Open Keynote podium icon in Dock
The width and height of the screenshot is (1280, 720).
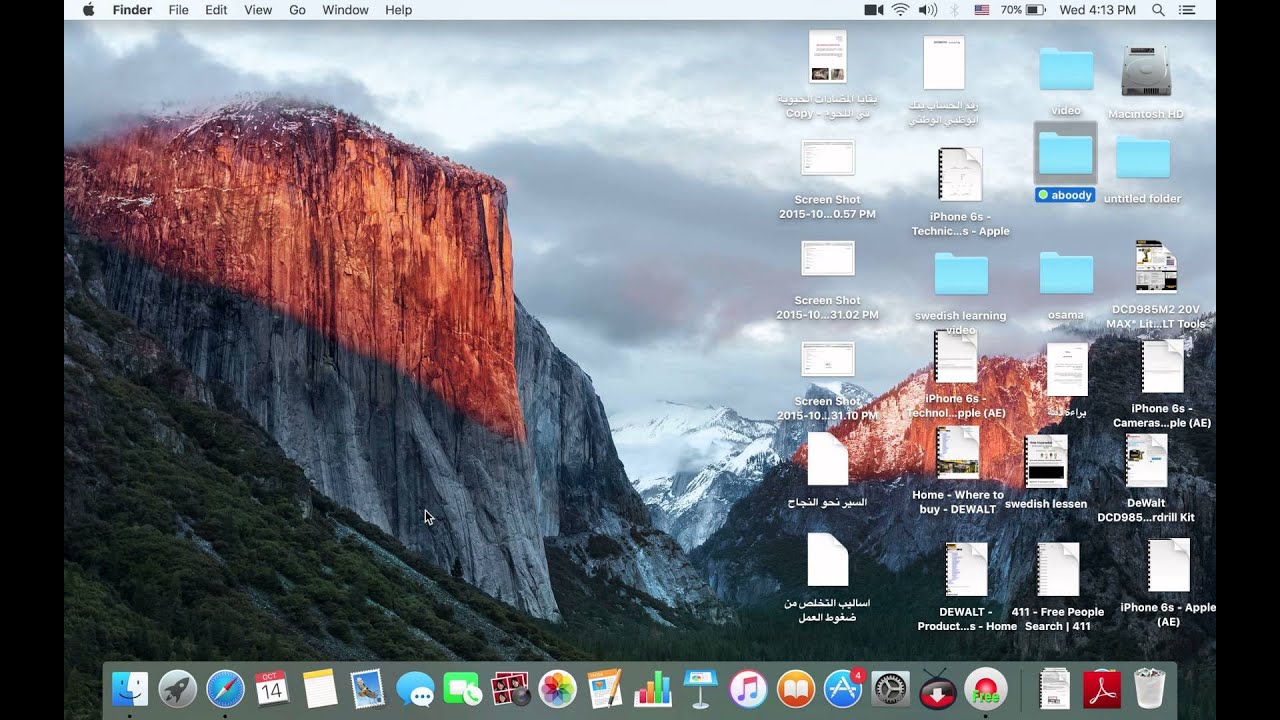coord(700,689)
